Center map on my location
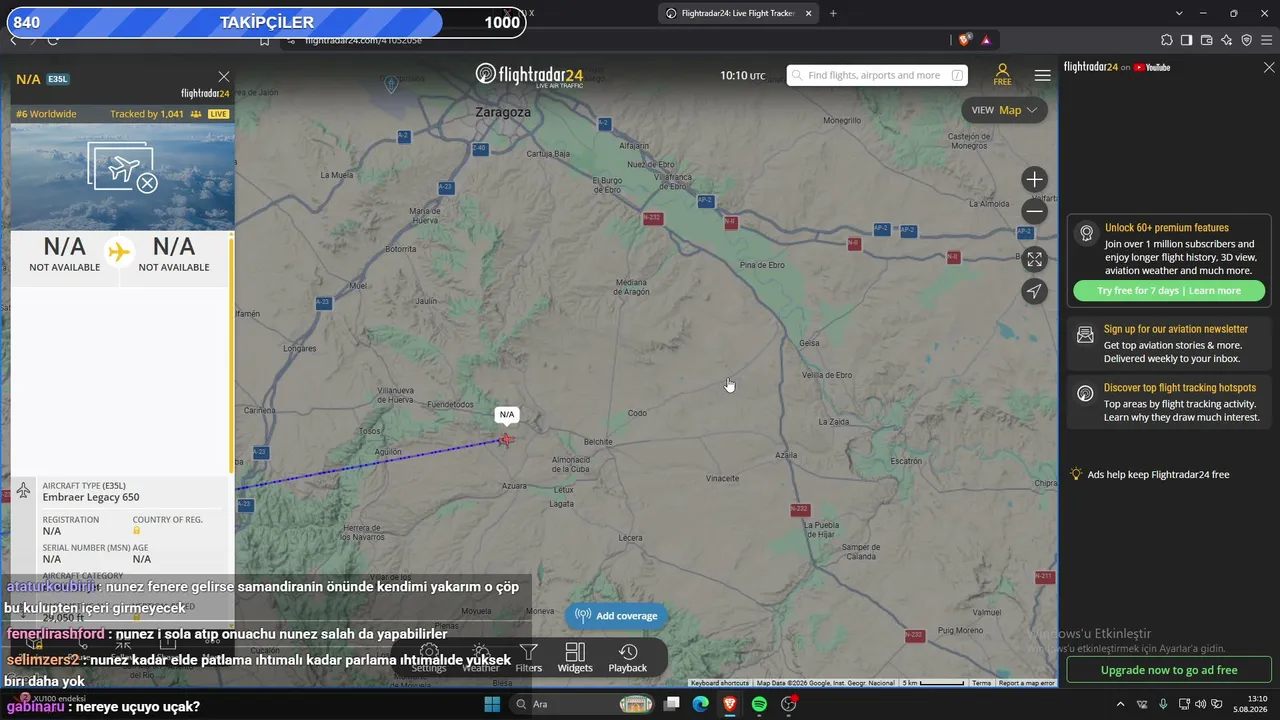1280x720 pixels. point(1035,291)
